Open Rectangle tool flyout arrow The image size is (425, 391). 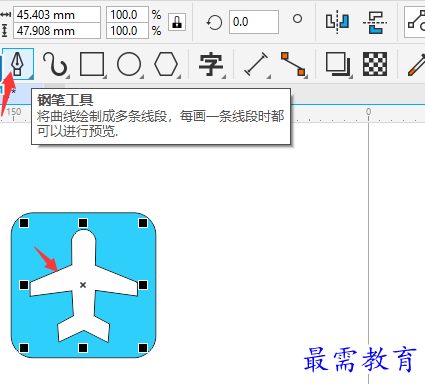point(105,77)
